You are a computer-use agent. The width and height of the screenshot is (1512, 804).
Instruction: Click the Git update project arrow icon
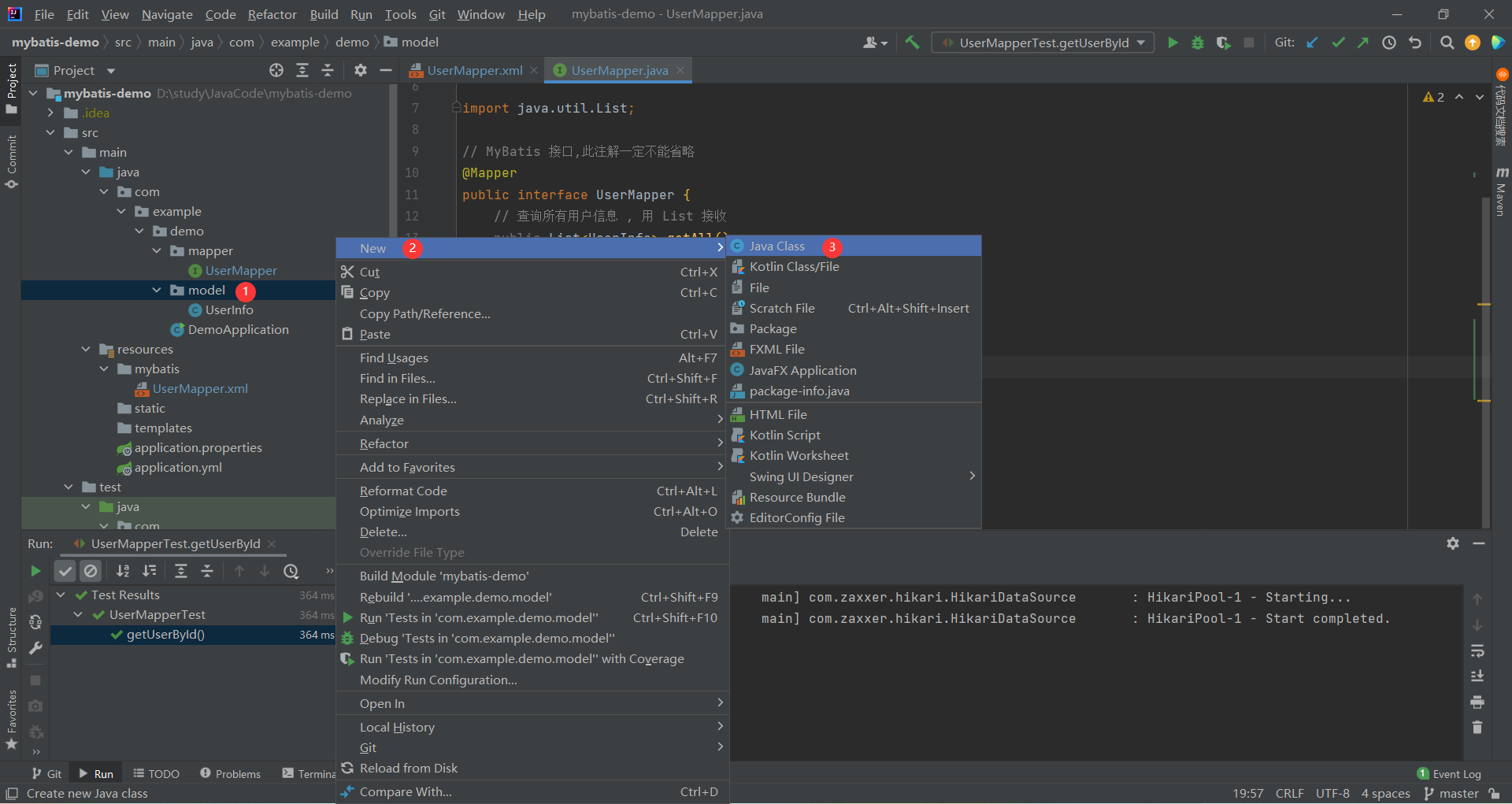pyautogui.click(x=1312, y=43)
